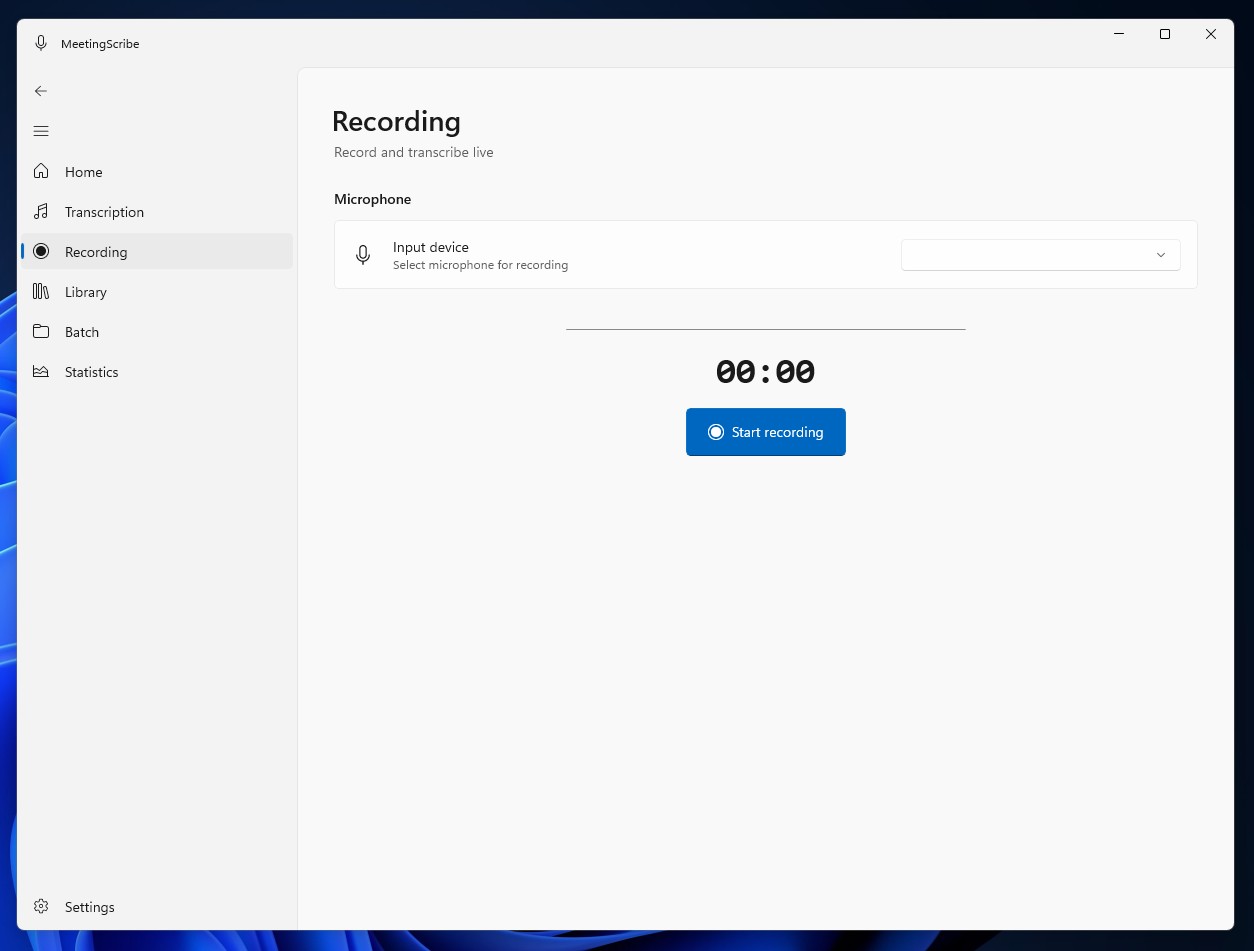
Task: Open the Library waveform icon
Action: [x=41, y=291]
